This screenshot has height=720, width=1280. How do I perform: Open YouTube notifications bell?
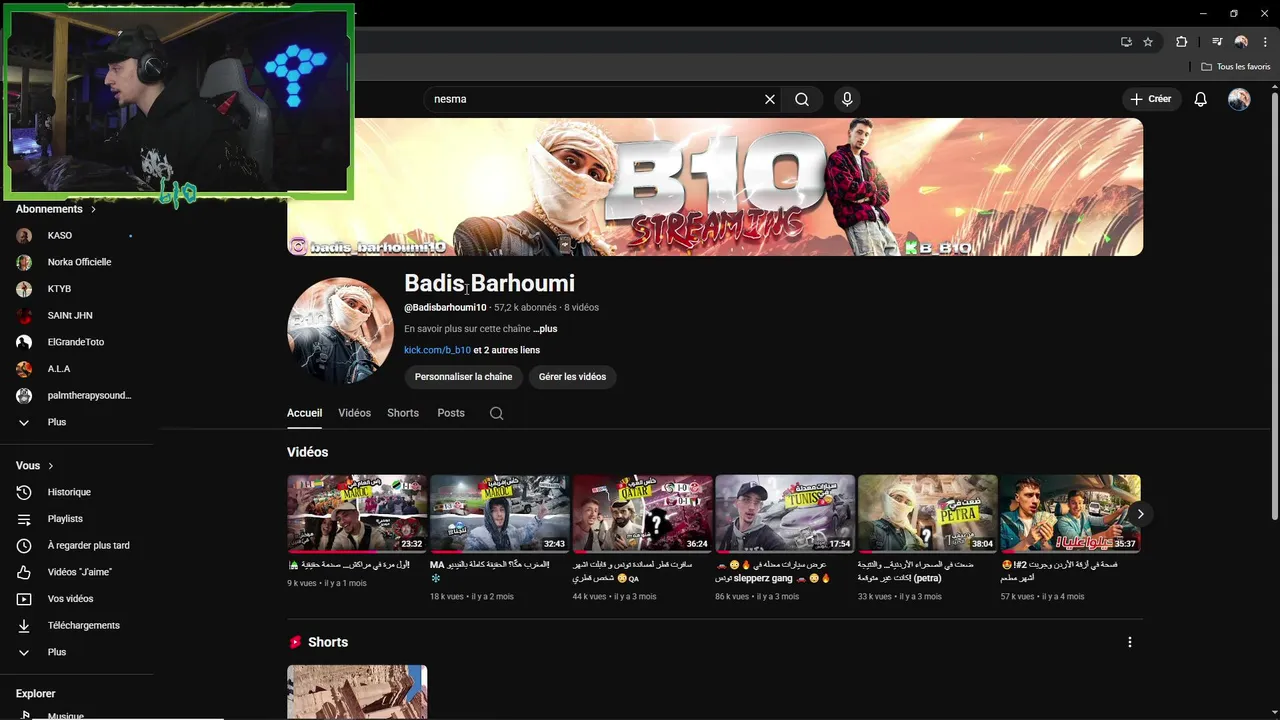tap(1201, 99)
